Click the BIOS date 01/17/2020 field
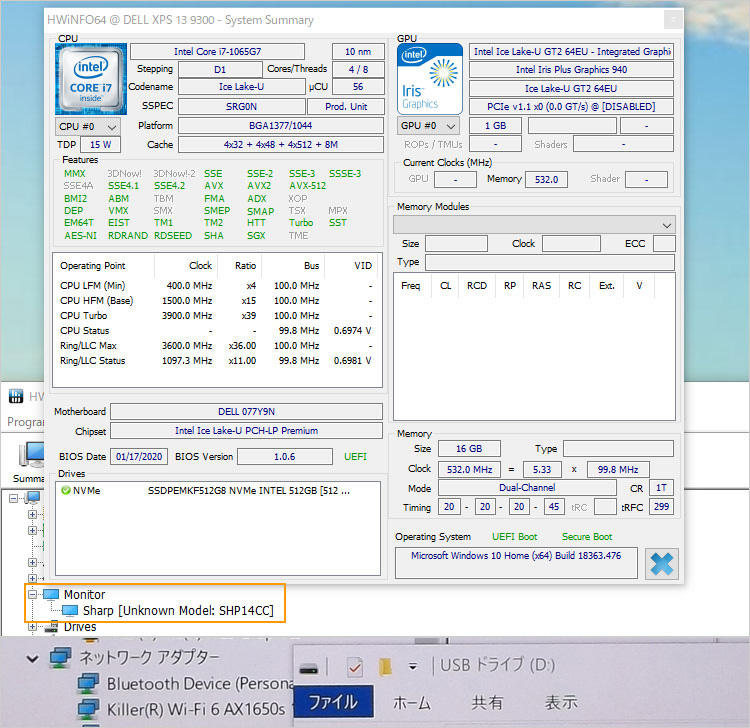 (x=139, y=456)
